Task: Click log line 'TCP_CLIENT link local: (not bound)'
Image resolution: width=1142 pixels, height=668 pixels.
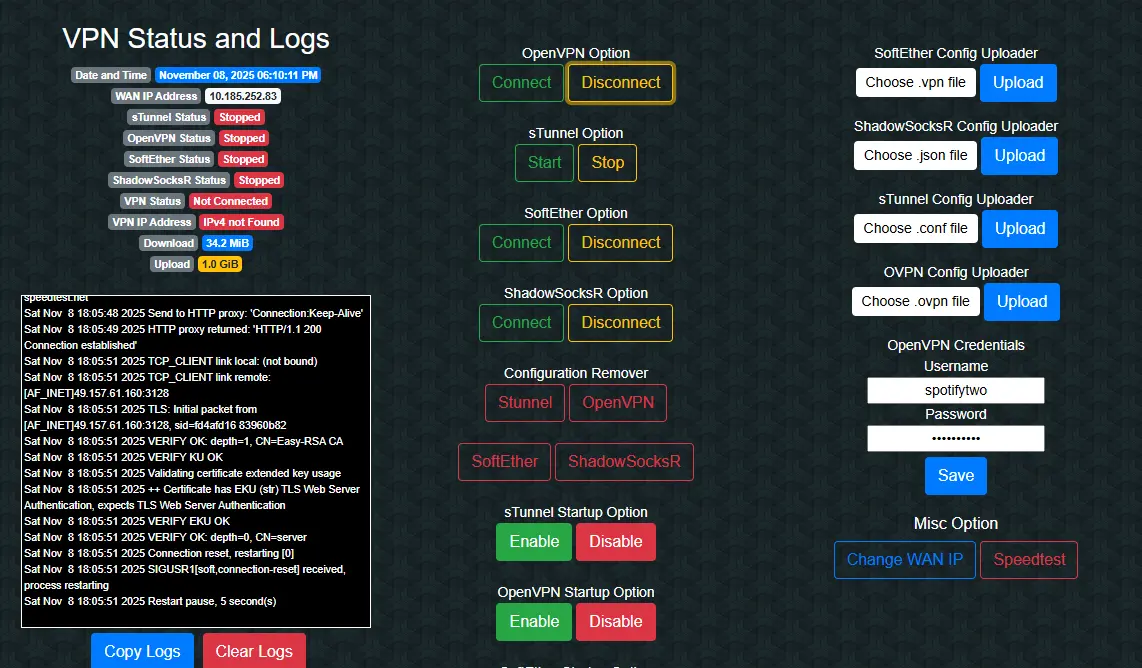Action: [170, 361]
